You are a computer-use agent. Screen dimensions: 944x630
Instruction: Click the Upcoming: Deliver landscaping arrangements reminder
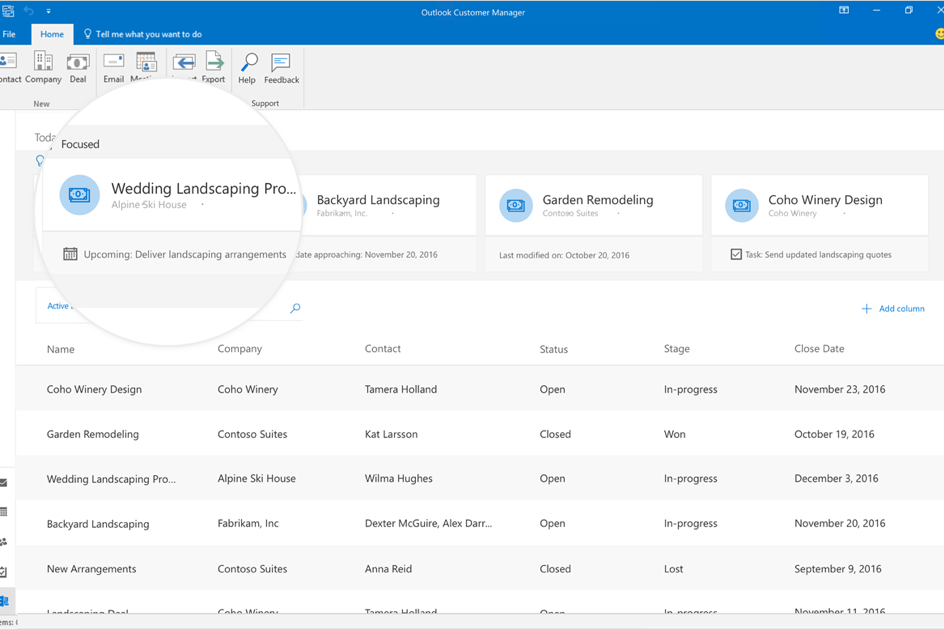point(185,254)
